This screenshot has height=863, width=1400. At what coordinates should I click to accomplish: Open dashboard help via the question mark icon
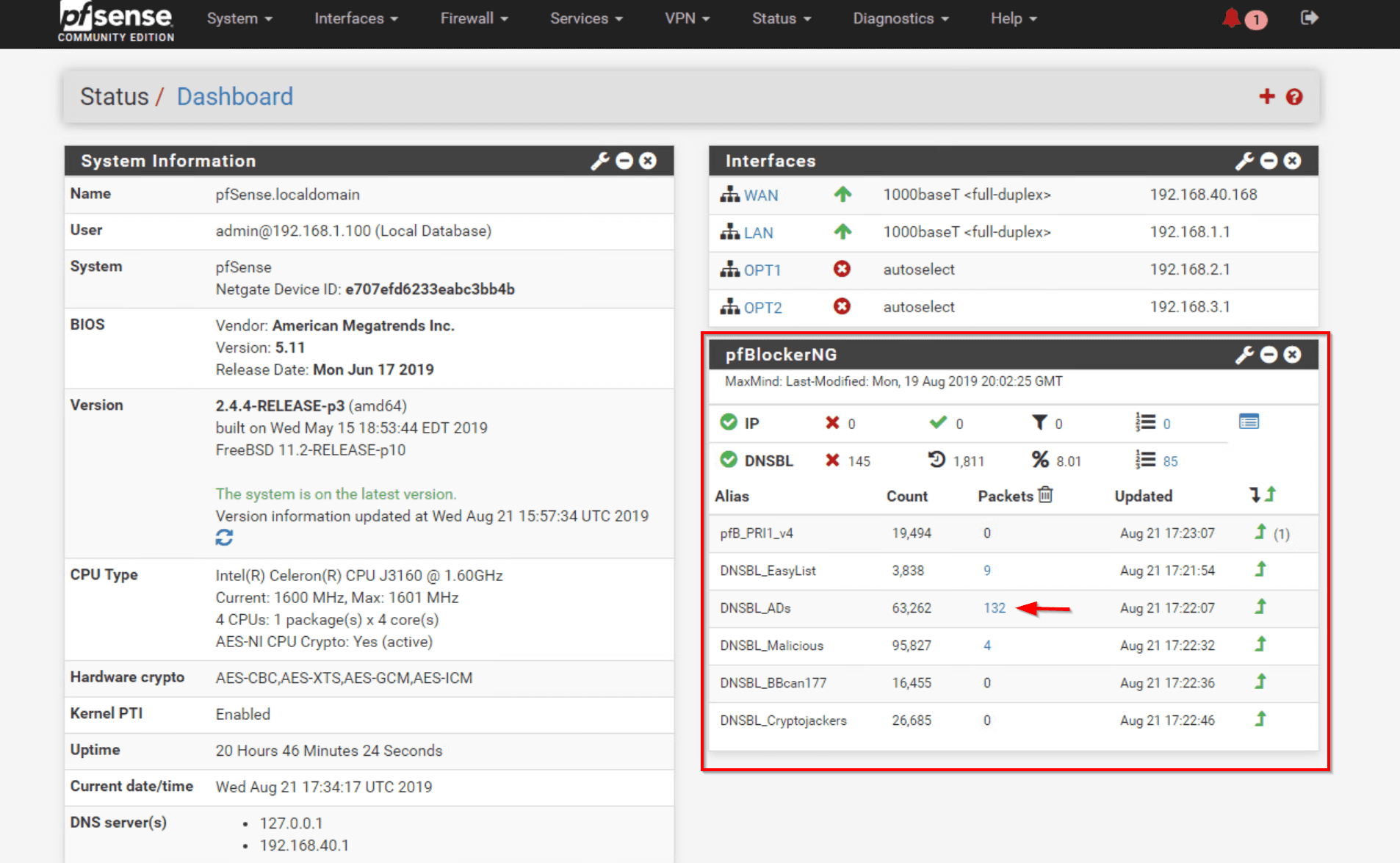1294,96
